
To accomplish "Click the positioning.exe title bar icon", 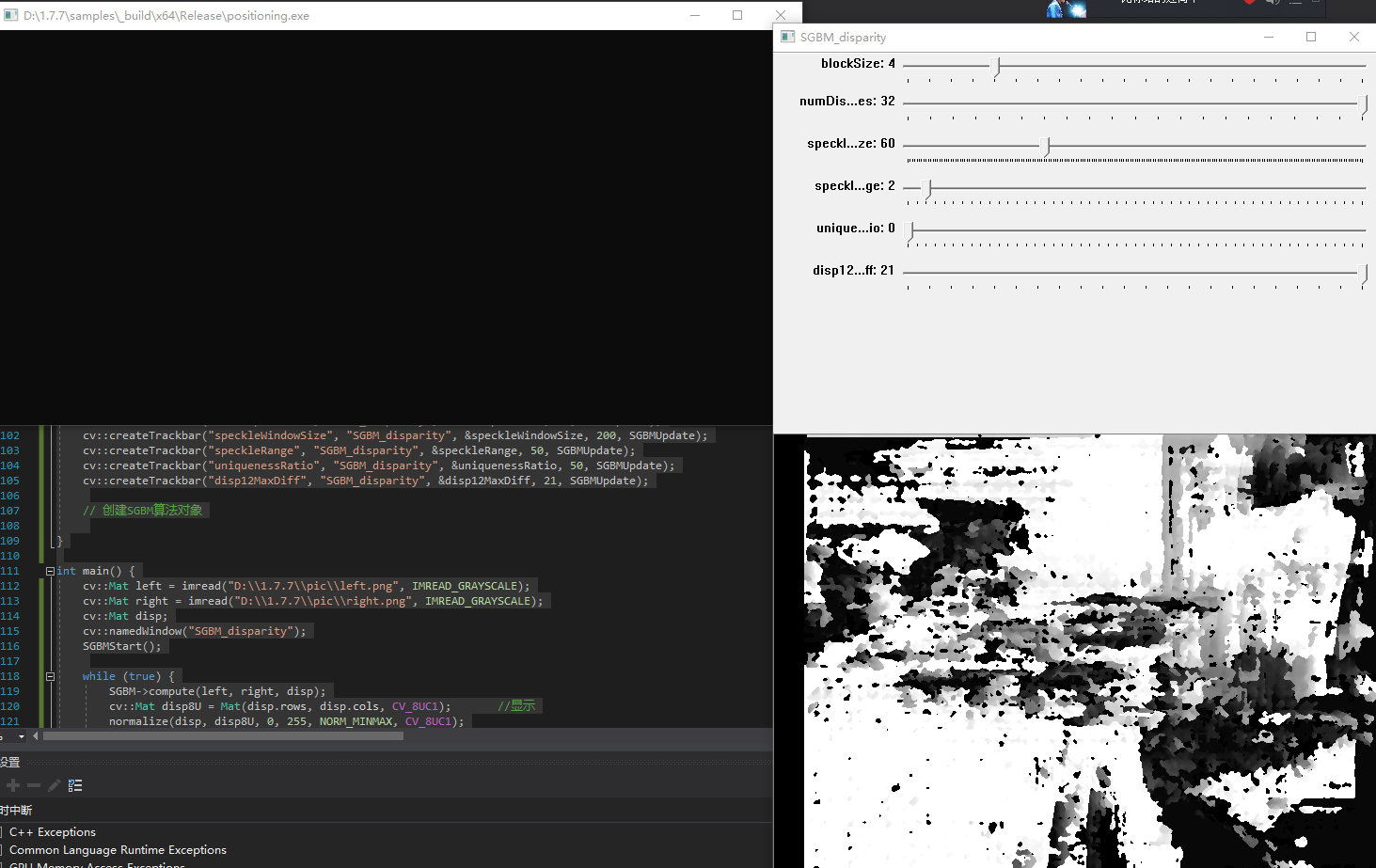I will [x=10, y=15].
